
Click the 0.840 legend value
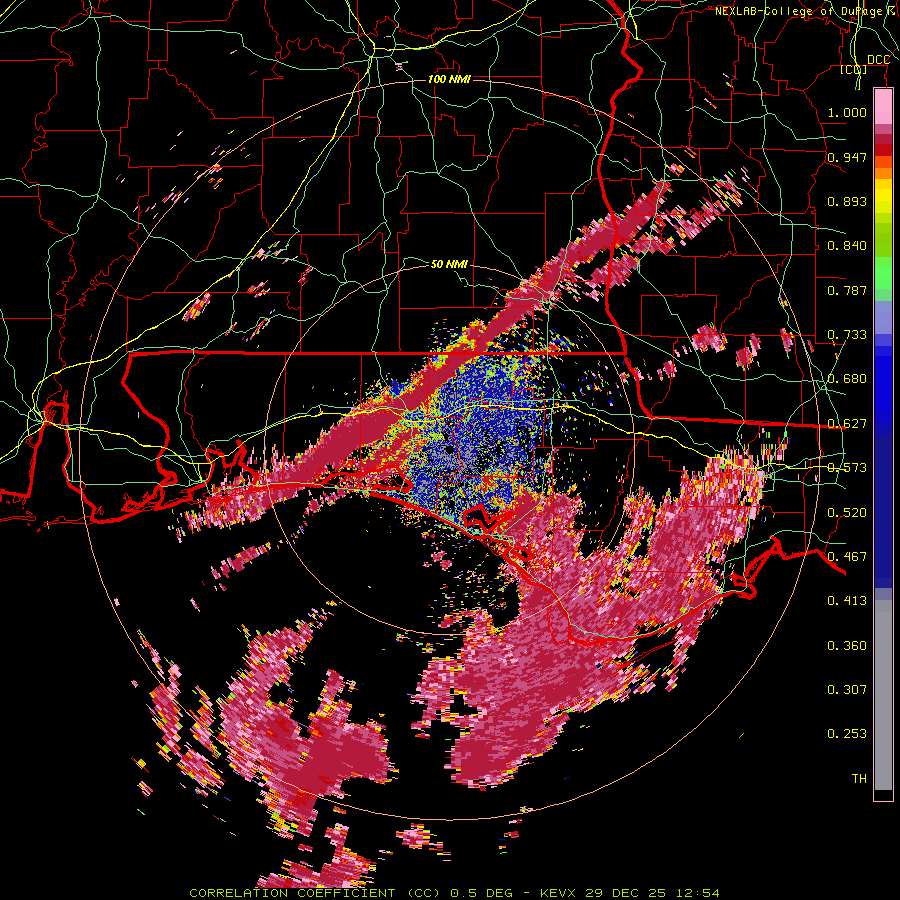[847, 246]
